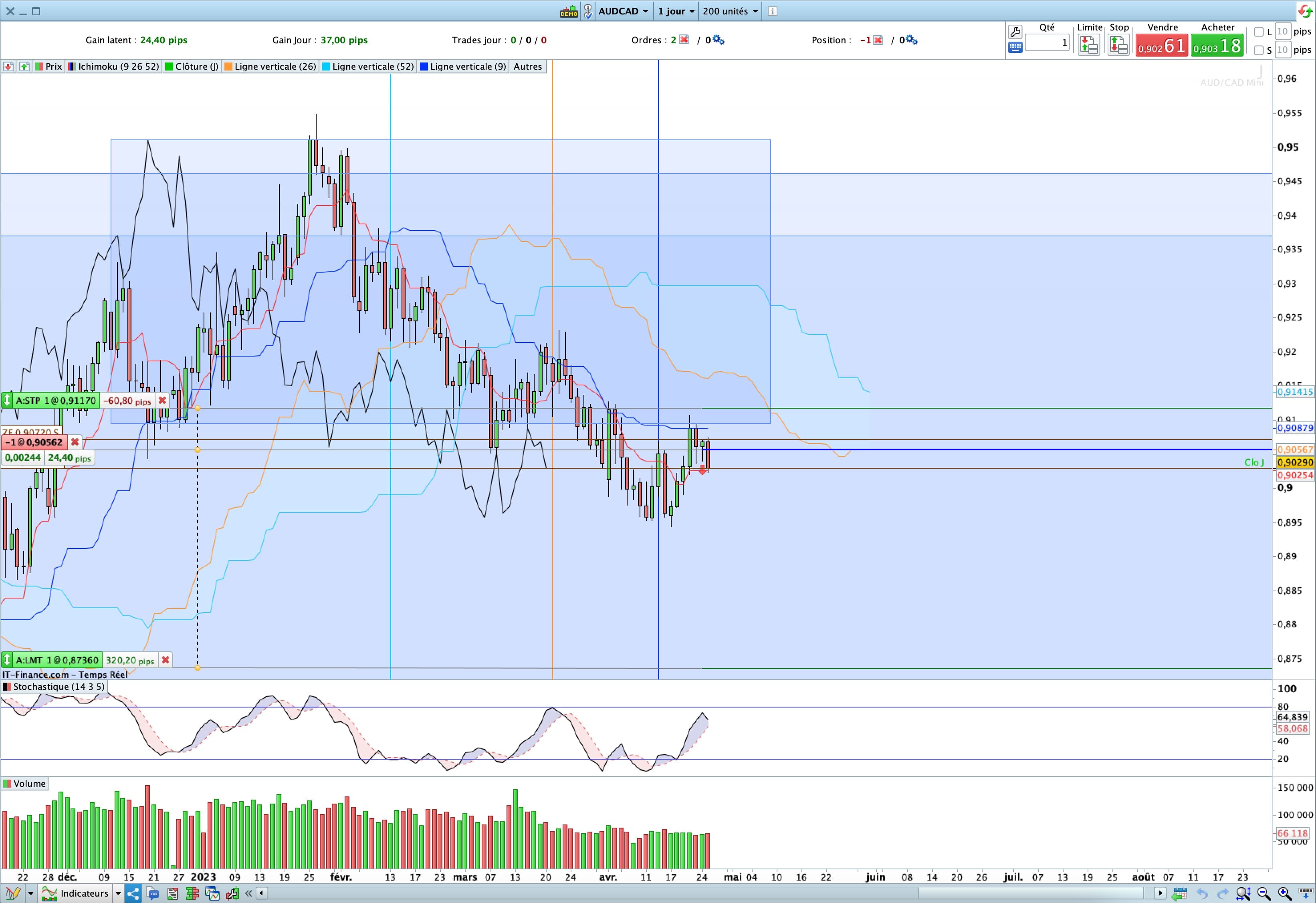Select the Ichimoku (9 26 52) tab

coord(113,67)
